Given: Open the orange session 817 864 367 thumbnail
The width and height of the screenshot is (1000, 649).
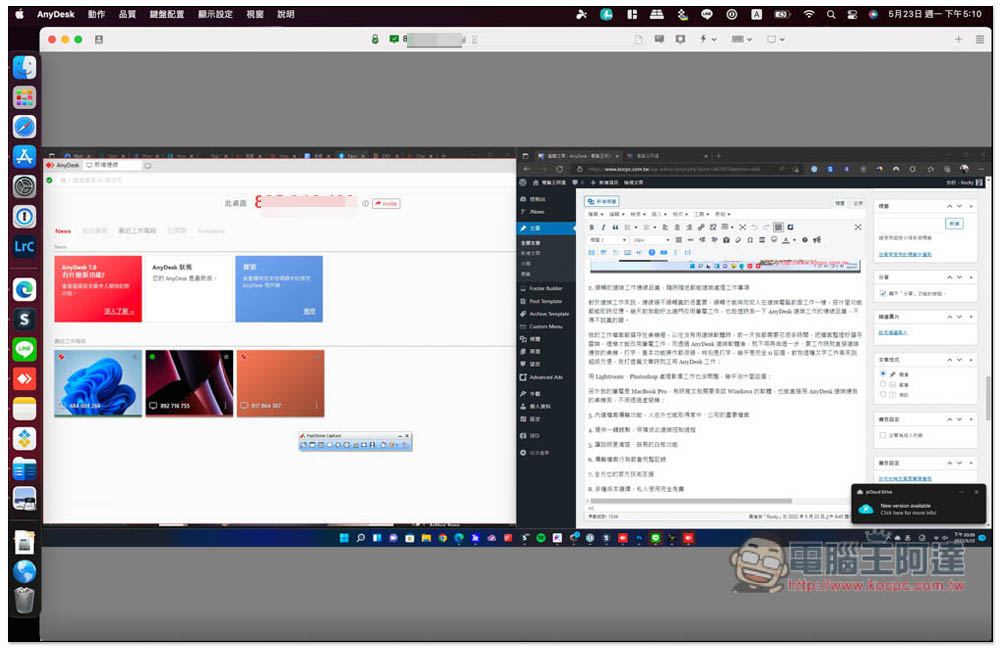Looking at the screenshot, I should 280,383.
